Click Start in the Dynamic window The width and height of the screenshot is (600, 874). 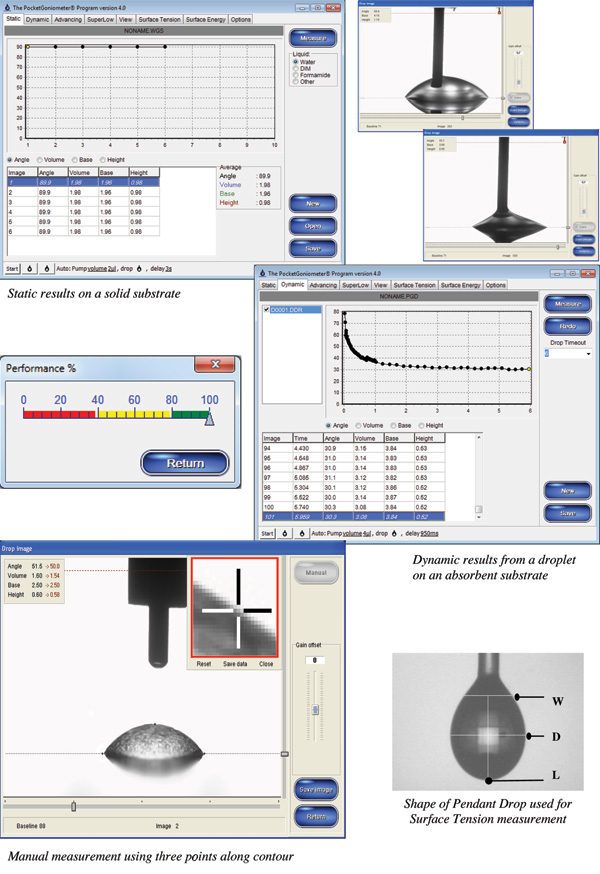[x=268, y=533]
